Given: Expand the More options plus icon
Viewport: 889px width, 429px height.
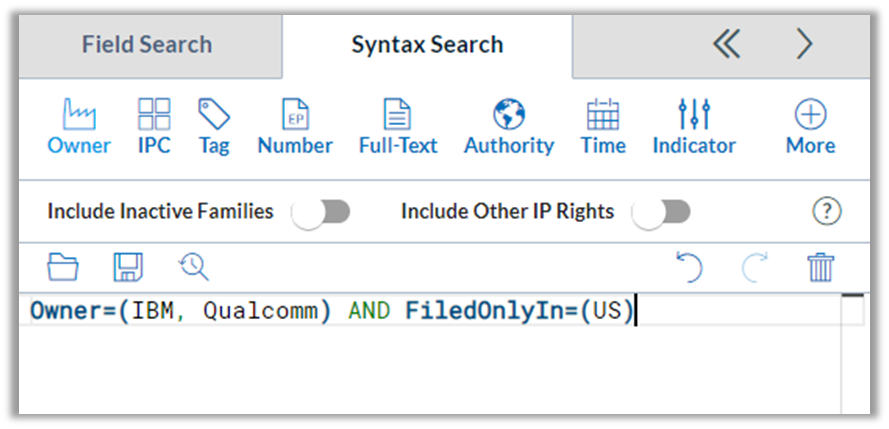Looking at the screenshot, I should pos(811,114).
